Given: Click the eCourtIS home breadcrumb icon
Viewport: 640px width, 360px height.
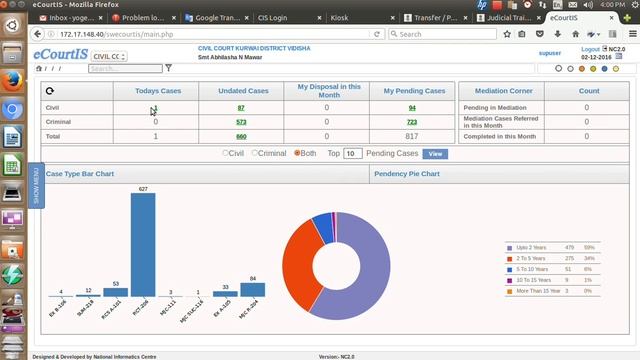Looking at the screenshot, I should point(39,69).
